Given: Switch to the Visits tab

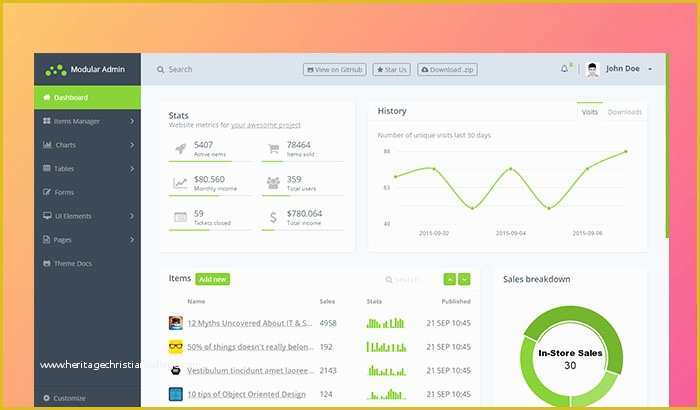Looking at the screenshot, I should (x=589, y=112).
